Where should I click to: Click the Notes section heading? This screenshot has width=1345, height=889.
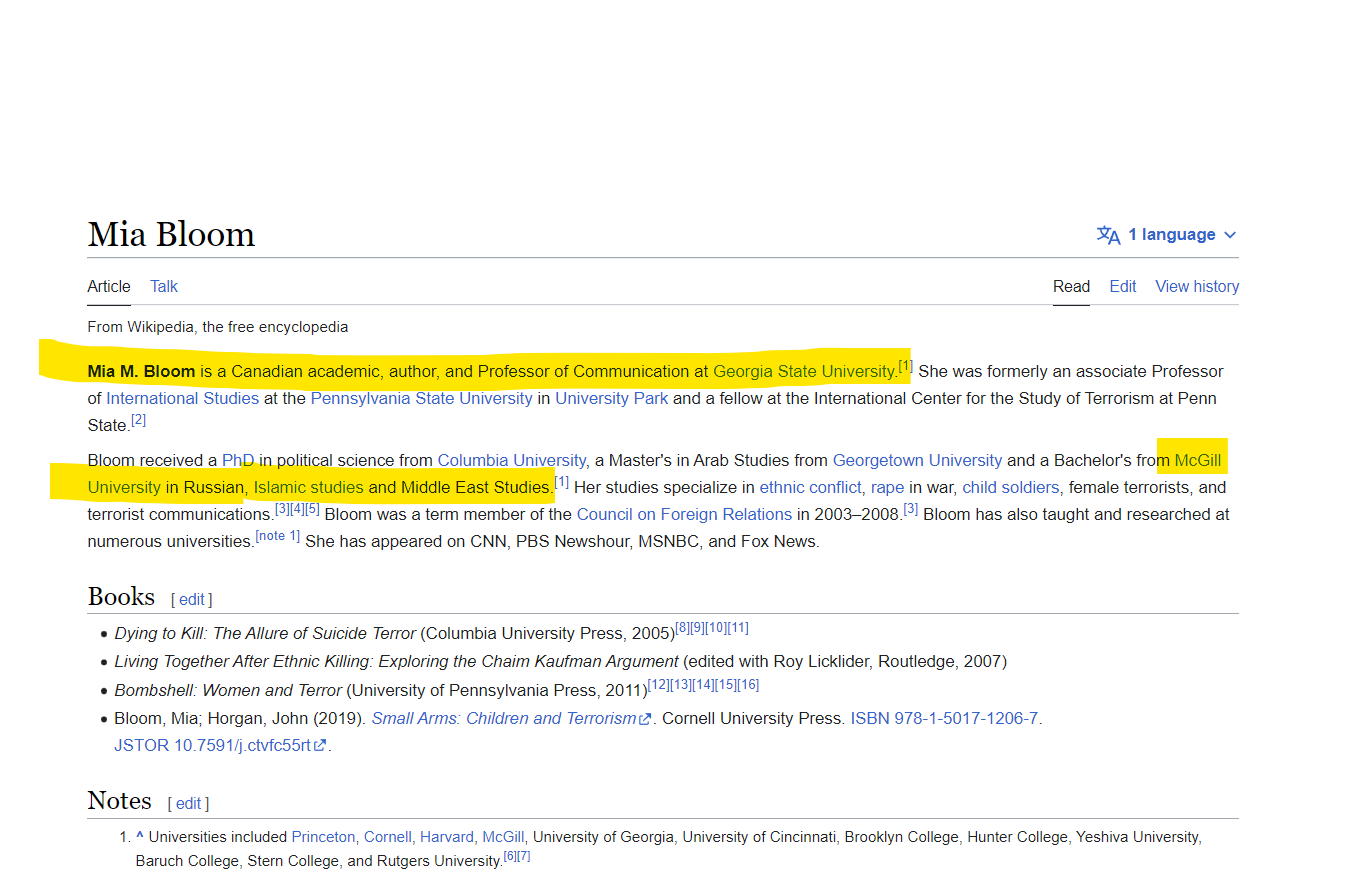tap(119, 800)
